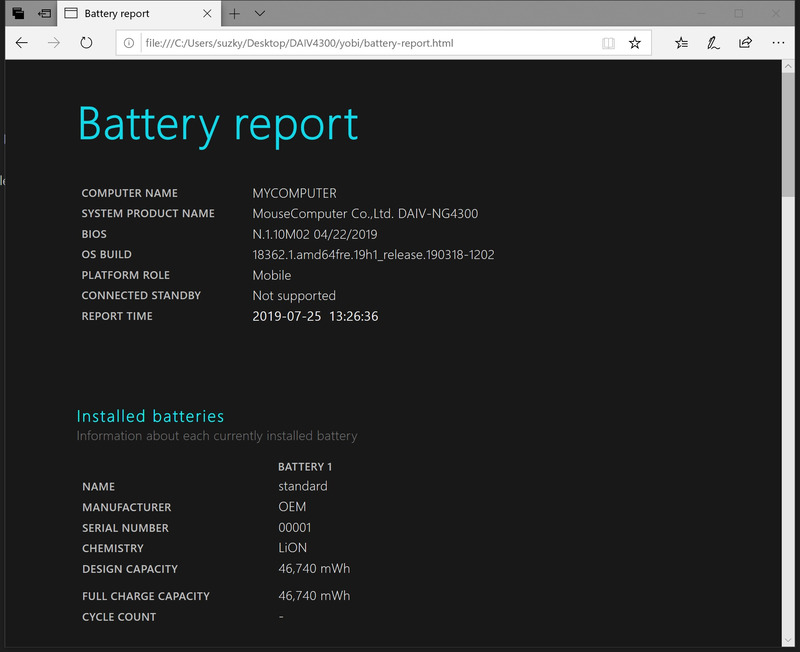The image size is (800, 652).
Task: Click the browser Back arrow
Action: pos(22,43)
